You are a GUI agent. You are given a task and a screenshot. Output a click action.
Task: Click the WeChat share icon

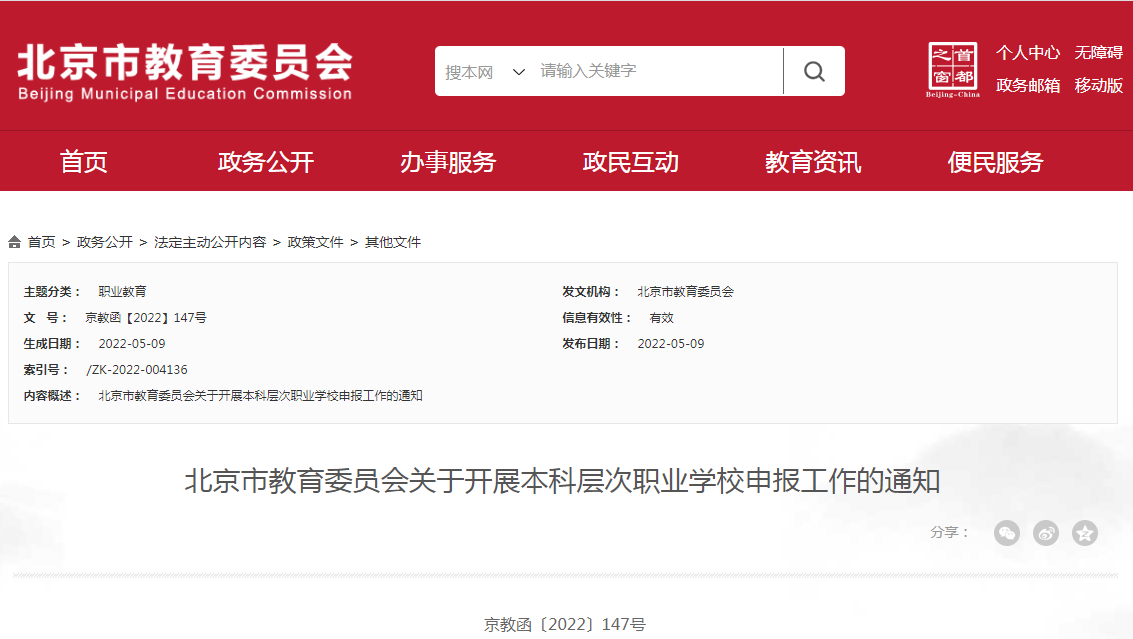pos(1007,533)
